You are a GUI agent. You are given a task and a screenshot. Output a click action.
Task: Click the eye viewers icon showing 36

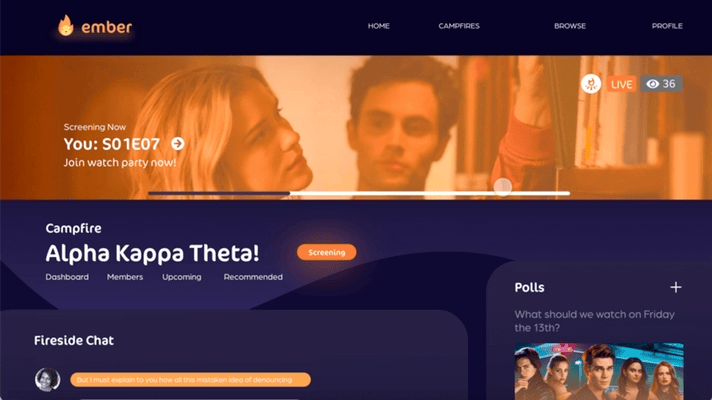pyautogui.click(x=653, y=84)
